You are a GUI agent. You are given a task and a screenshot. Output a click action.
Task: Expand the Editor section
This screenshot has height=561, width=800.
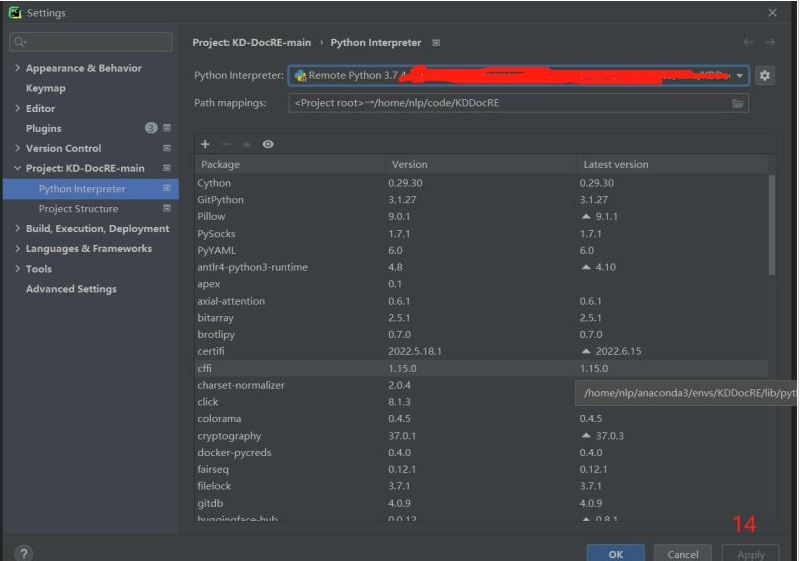[x=17, y=108]
